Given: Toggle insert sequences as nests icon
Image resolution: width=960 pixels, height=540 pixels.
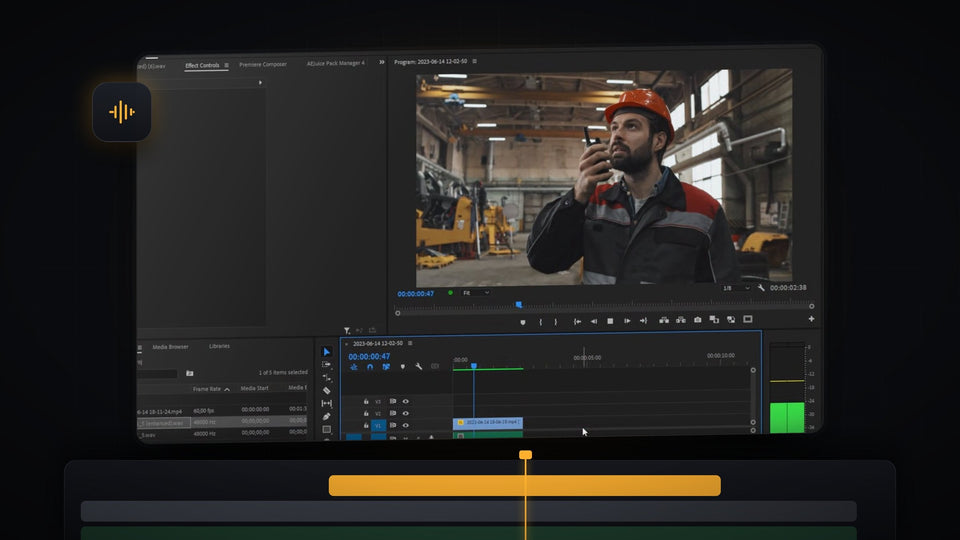Looking at the screenshot, I should [x=354, y=367].
